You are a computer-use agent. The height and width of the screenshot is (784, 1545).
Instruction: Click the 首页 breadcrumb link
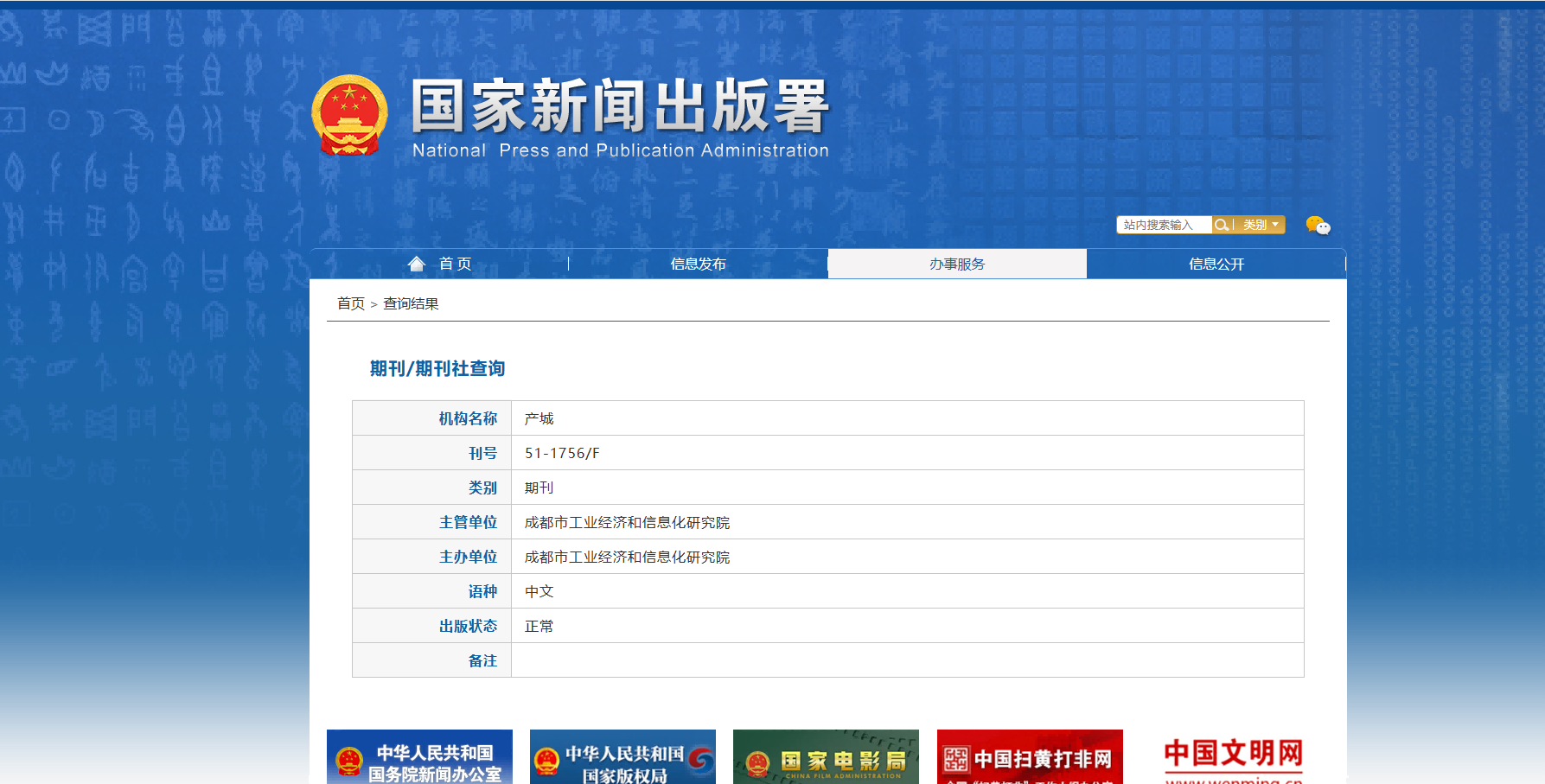pos(351,303)
